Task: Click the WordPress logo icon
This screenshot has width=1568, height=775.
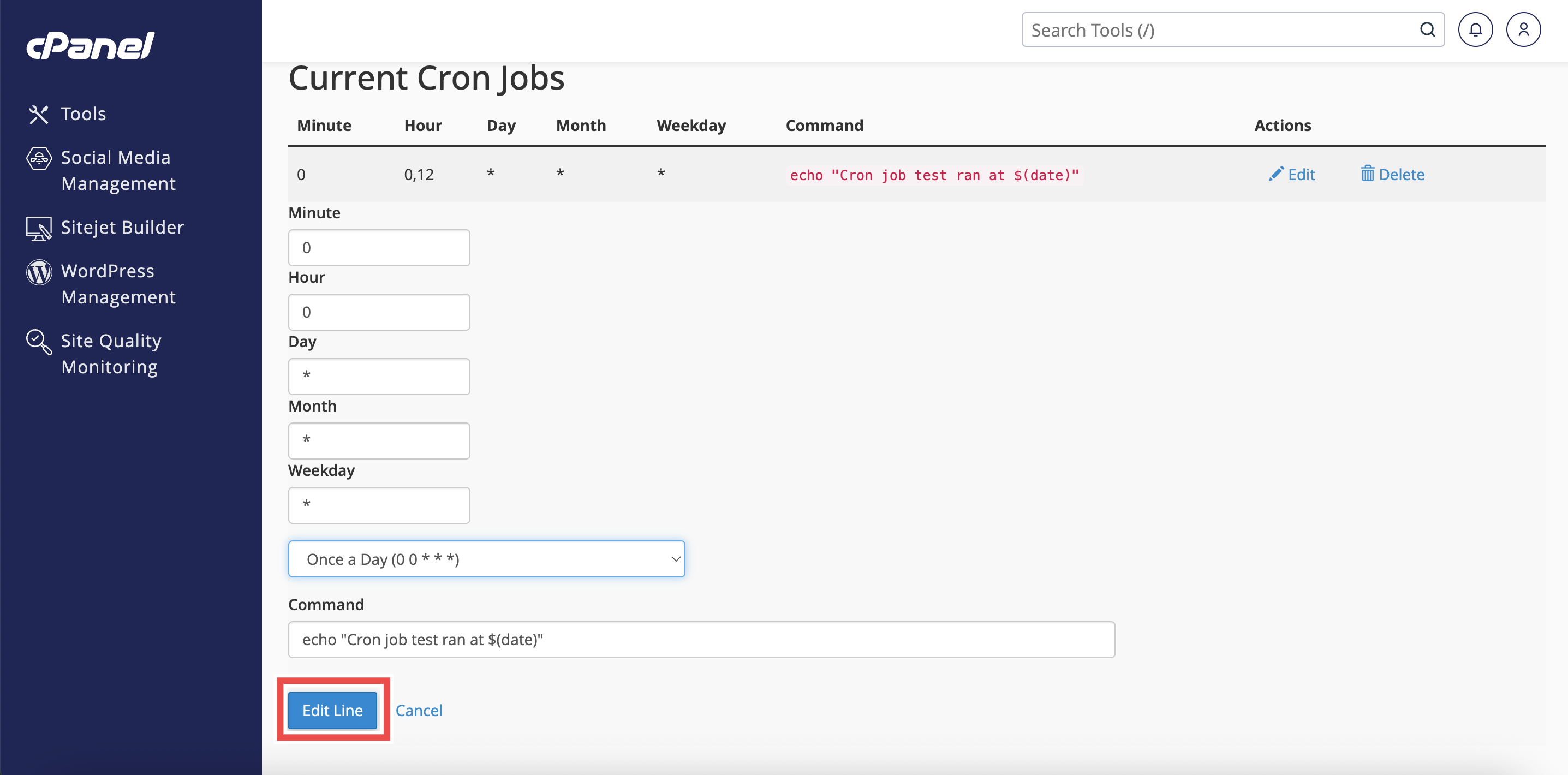Action: pyautogui.click(x=39, y=272)
